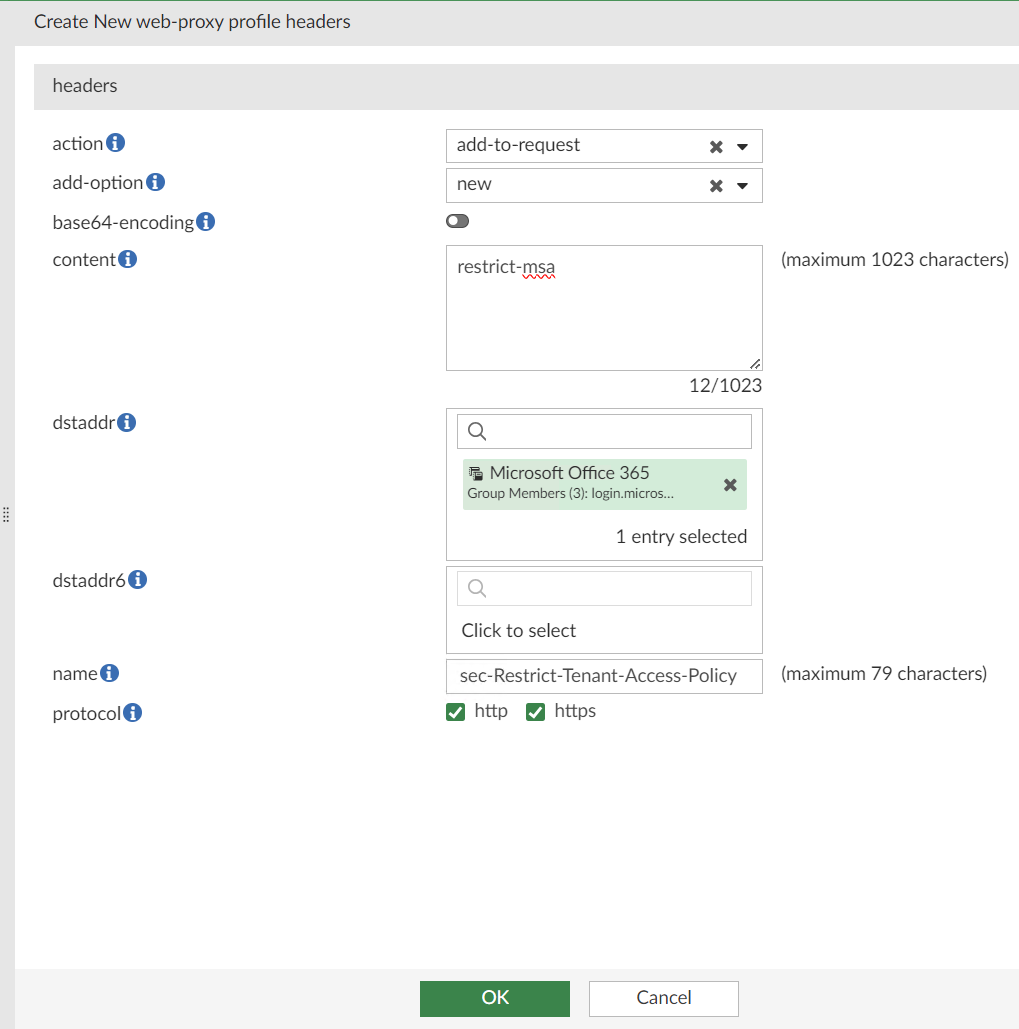The image size is (1019, 1029).
Task: Clear the new add-option value with the X
Action: coord(716,184)
